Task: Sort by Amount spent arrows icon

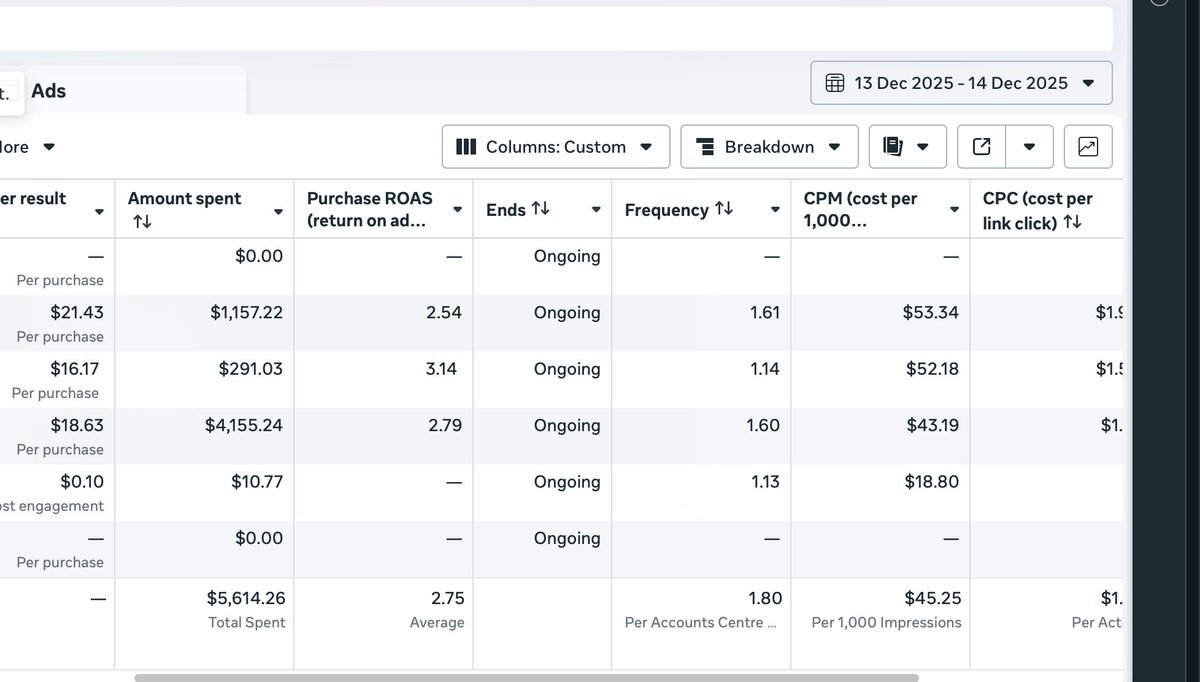Action: coord(142,221)
